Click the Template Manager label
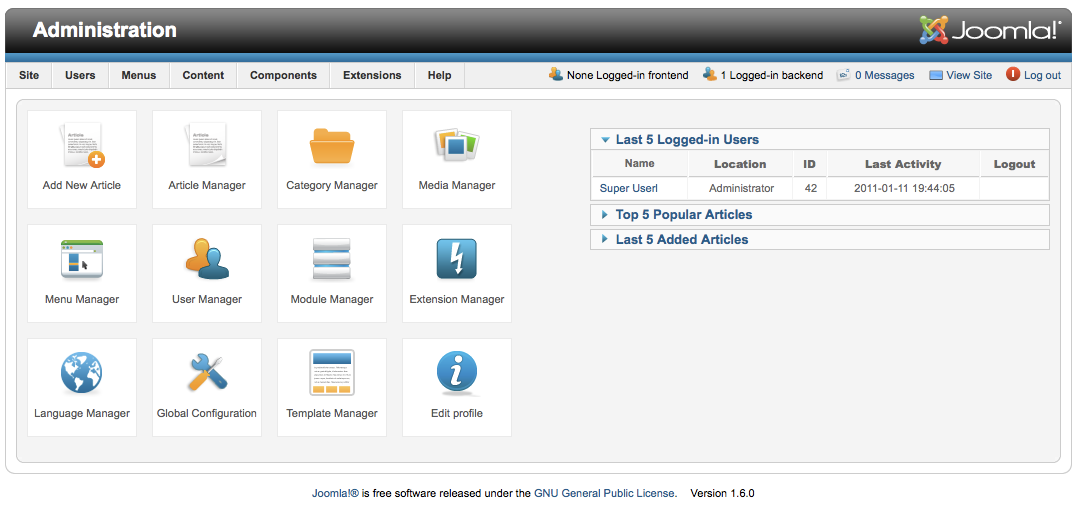The height and width of the screenshot is (509, 1078). (x=332, y=413)
